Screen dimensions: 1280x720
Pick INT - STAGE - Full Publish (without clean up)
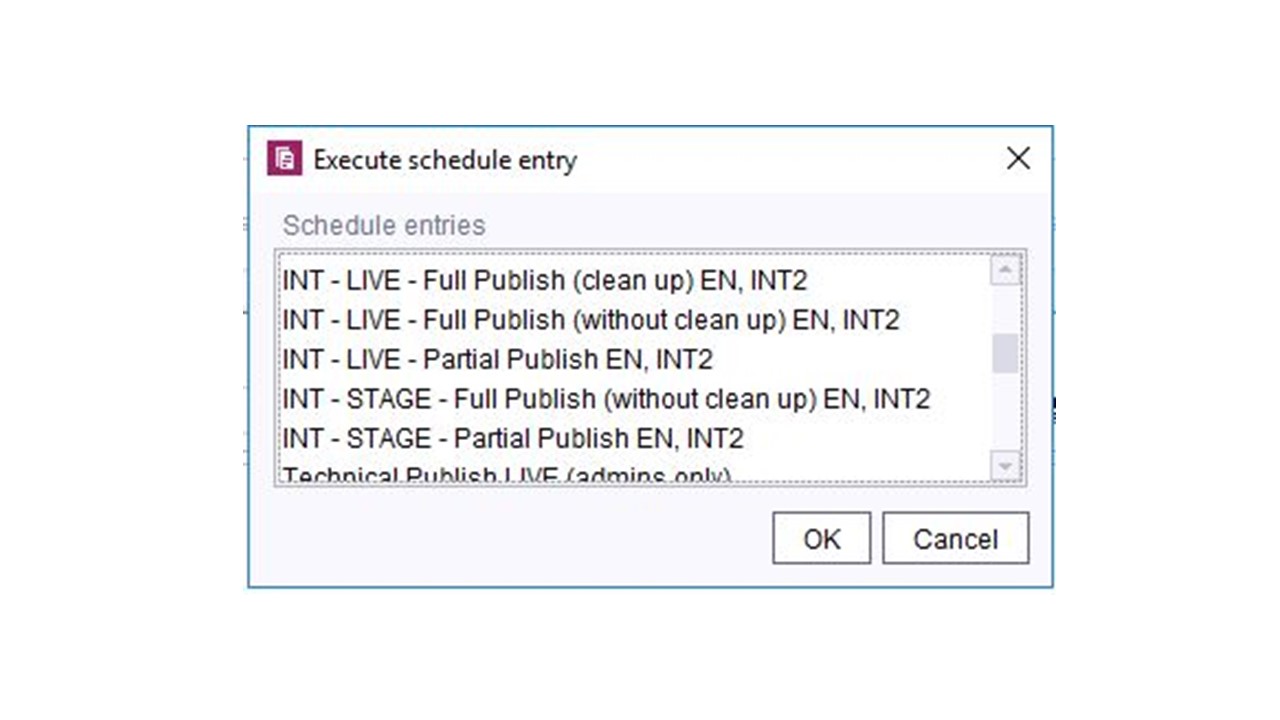tap(606, 399)
